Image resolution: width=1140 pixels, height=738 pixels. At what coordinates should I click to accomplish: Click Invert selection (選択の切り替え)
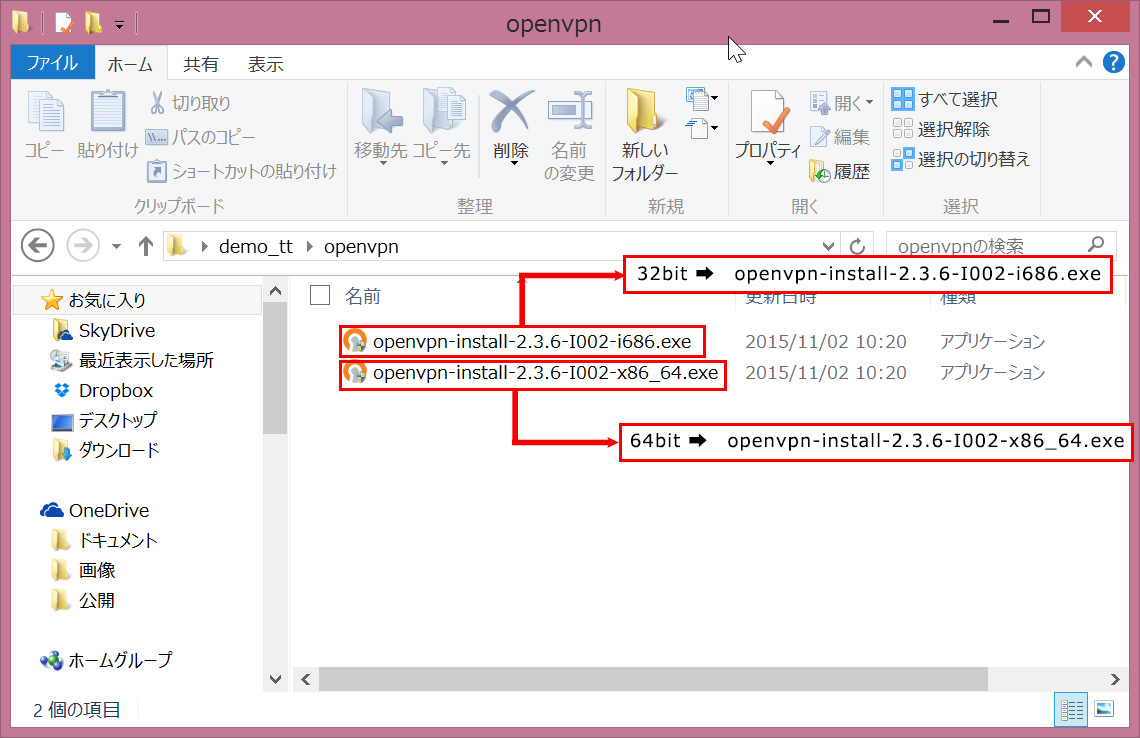pos(961,159)
